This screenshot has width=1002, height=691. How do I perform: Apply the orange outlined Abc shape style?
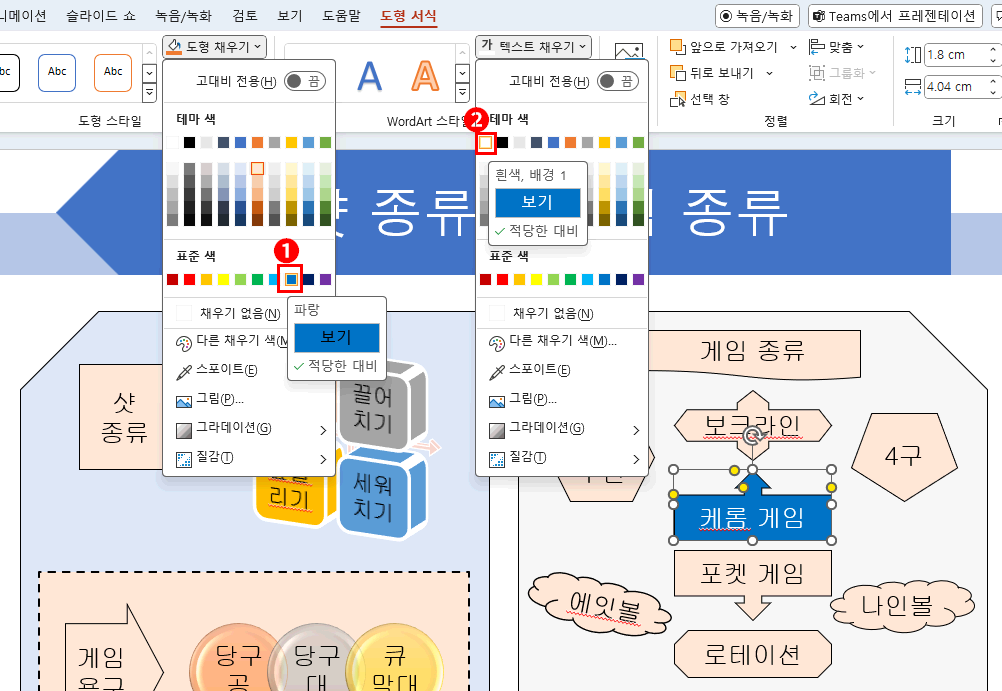[113, 72]
